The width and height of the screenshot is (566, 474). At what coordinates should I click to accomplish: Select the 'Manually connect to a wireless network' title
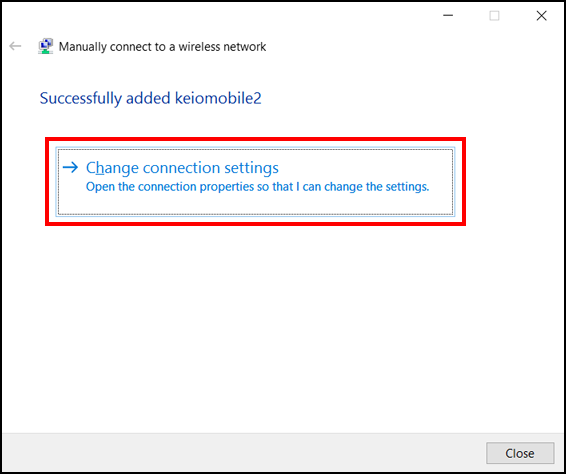point(162,47)
